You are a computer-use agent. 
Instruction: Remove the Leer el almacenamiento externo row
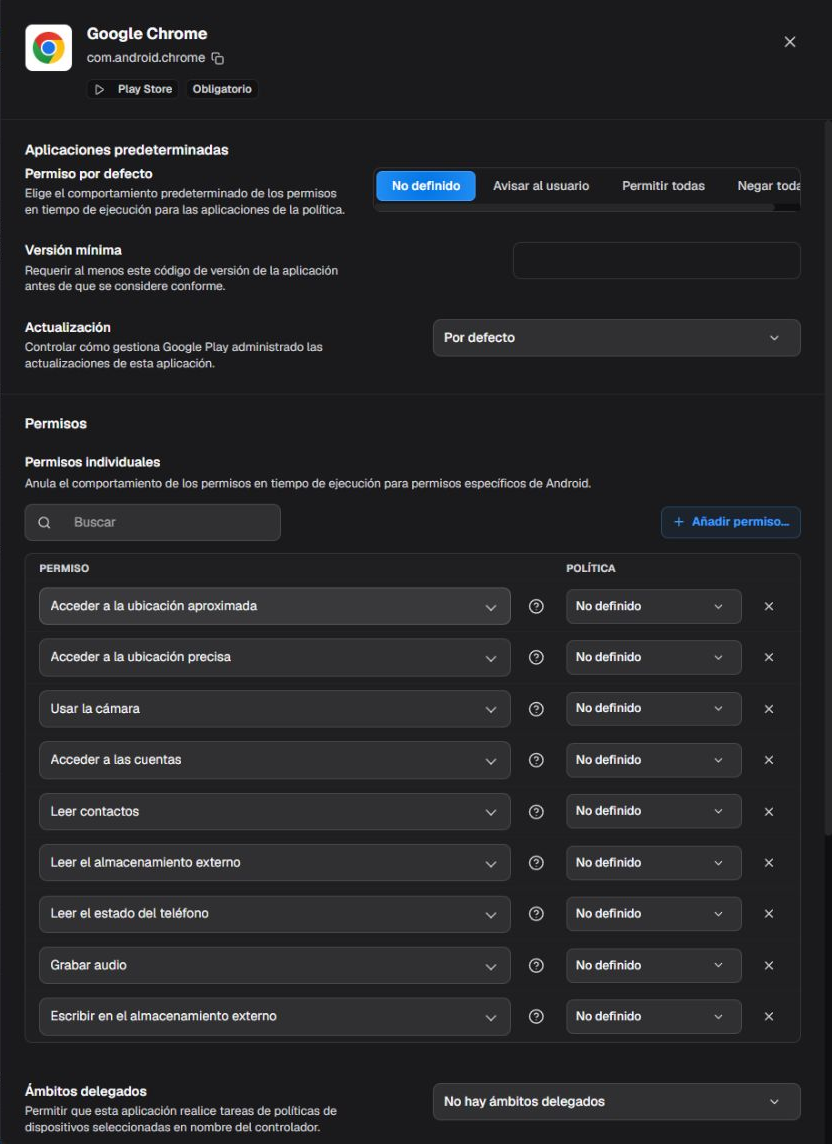pos(769,862)
